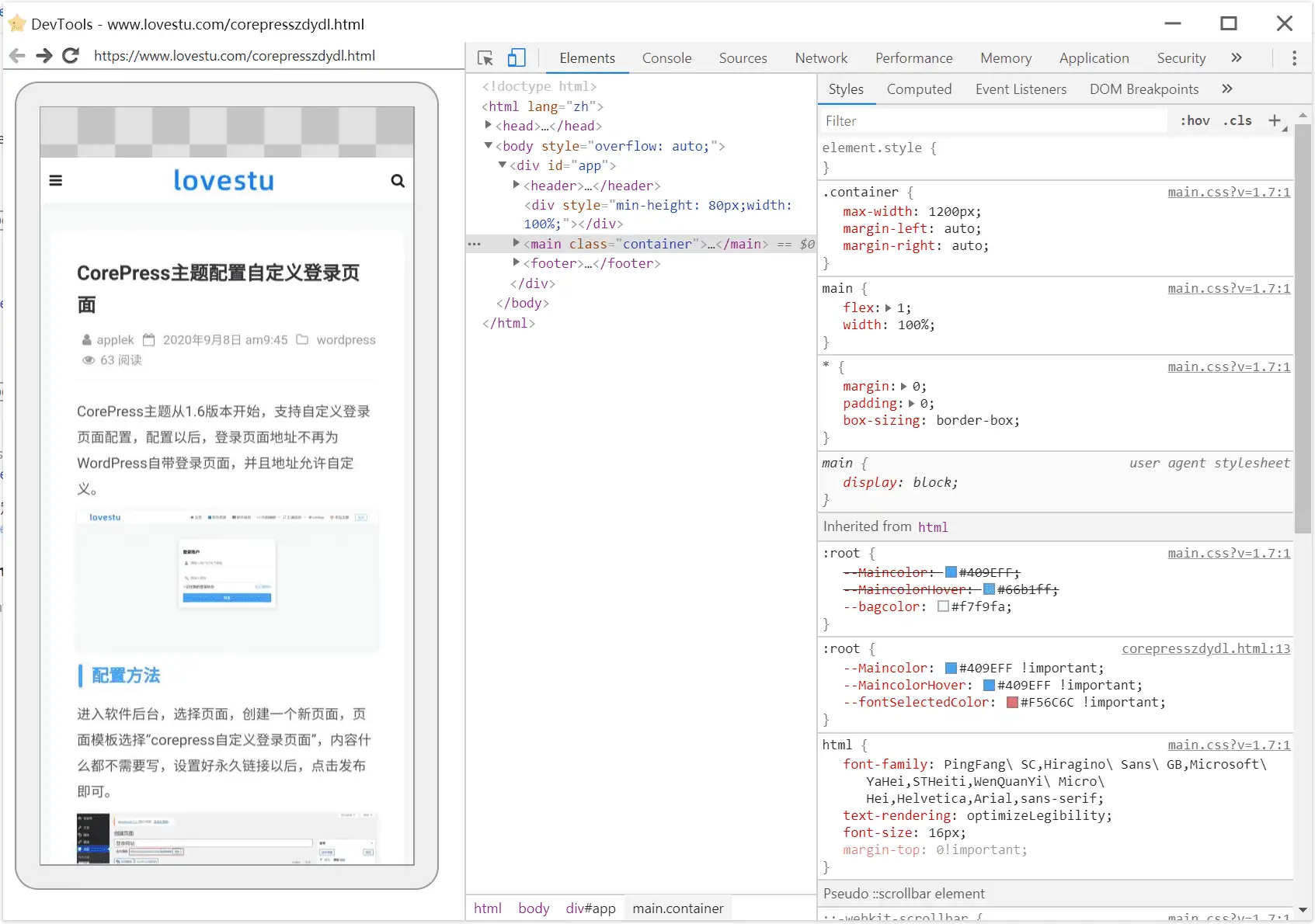Expand the head element in DOM tree

(x=489, y=126)
